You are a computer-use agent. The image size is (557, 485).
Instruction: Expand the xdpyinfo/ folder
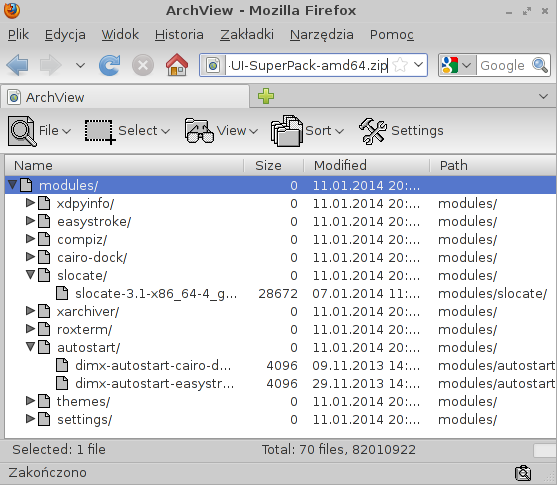pyautogui.click(x=30, y=203)
